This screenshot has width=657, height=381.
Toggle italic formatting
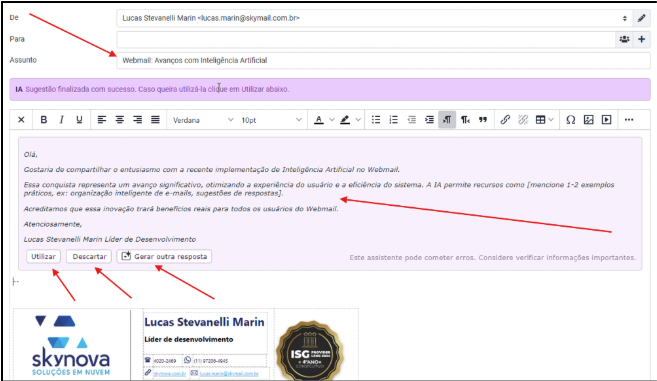[x=61, y=120]
